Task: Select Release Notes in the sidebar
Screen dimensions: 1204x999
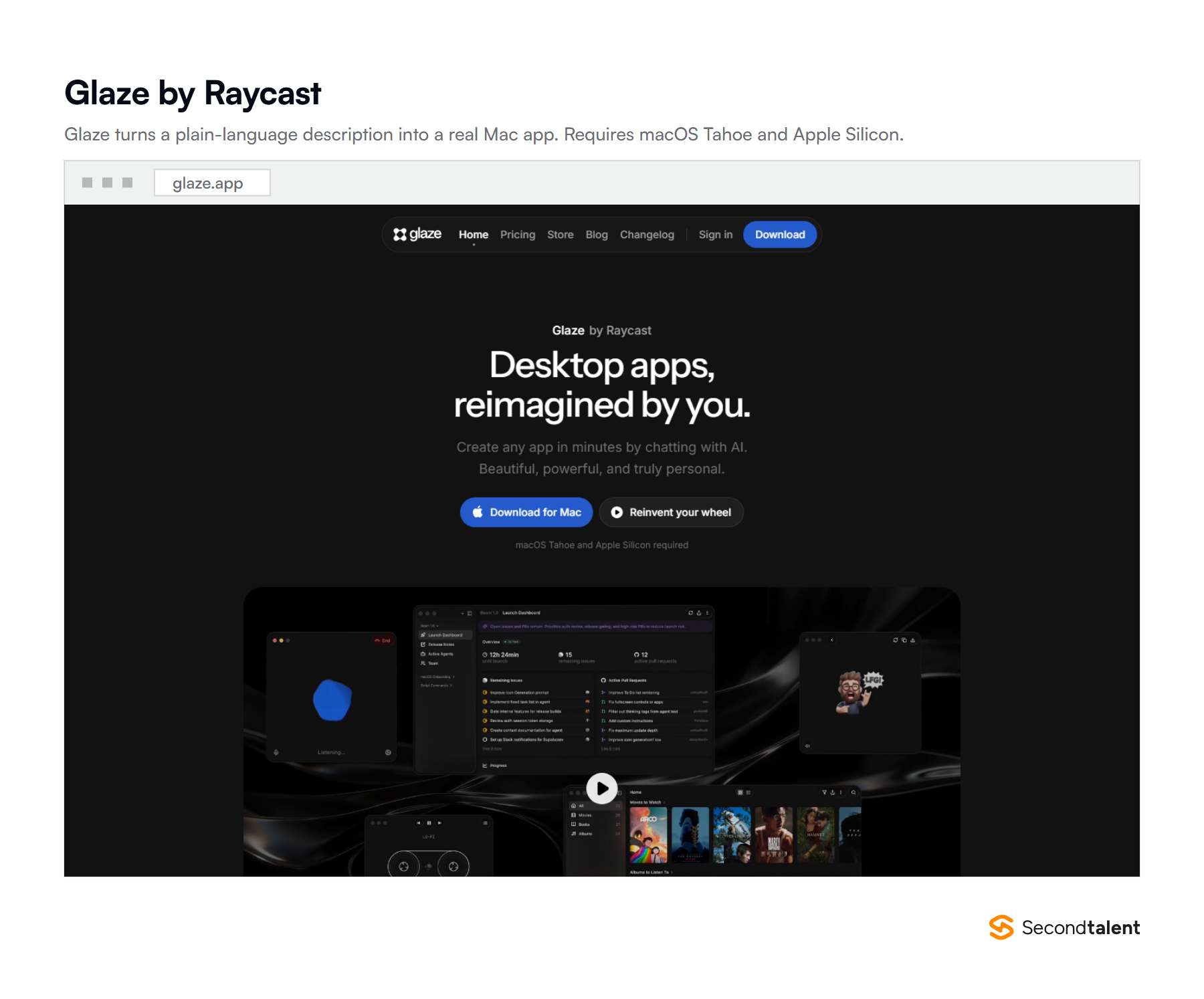Action: pos(437,645)
